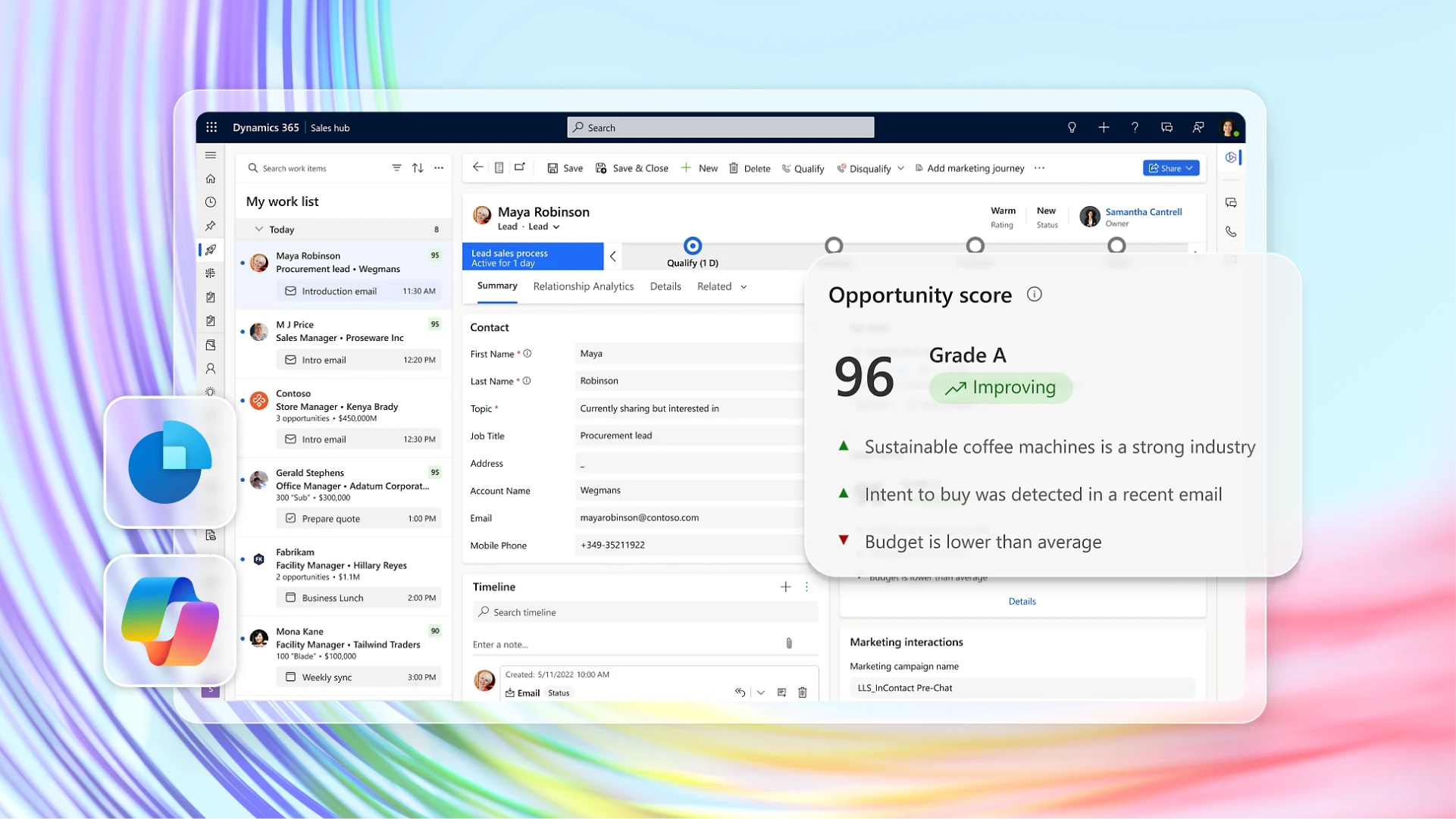Open command bar overflow ellipsis
1456x819 pixels.
(1039, 167)
